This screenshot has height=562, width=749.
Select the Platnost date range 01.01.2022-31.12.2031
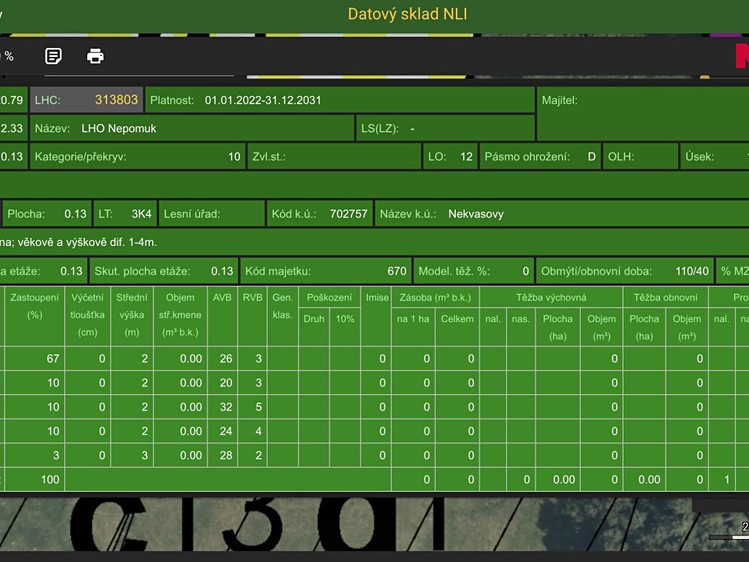click(x=263, y=100)
